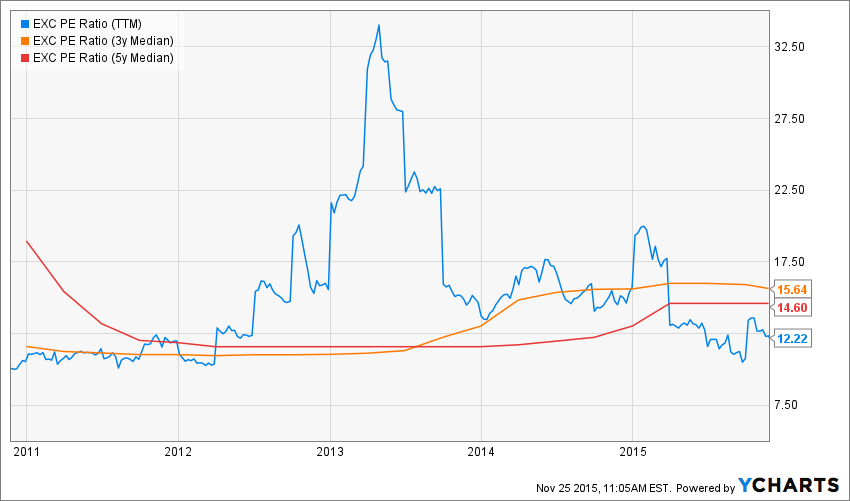Select the EXC PE Ratio (TTM) legend label
The width and height of the screenshot is (850, 501).
pyautogui.click(x=87, y=24)
